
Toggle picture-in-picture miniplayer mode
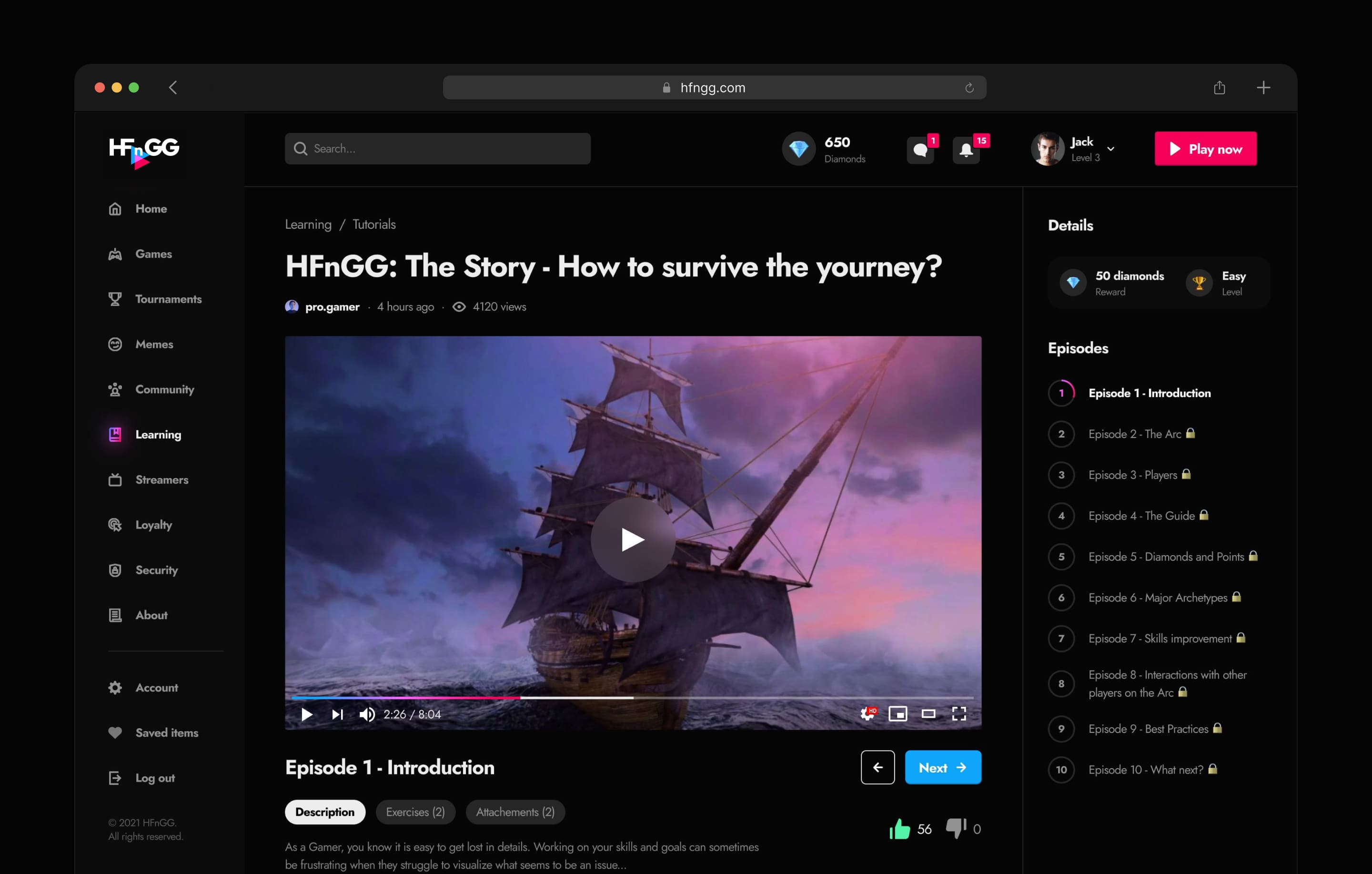[x=898, y=714]
